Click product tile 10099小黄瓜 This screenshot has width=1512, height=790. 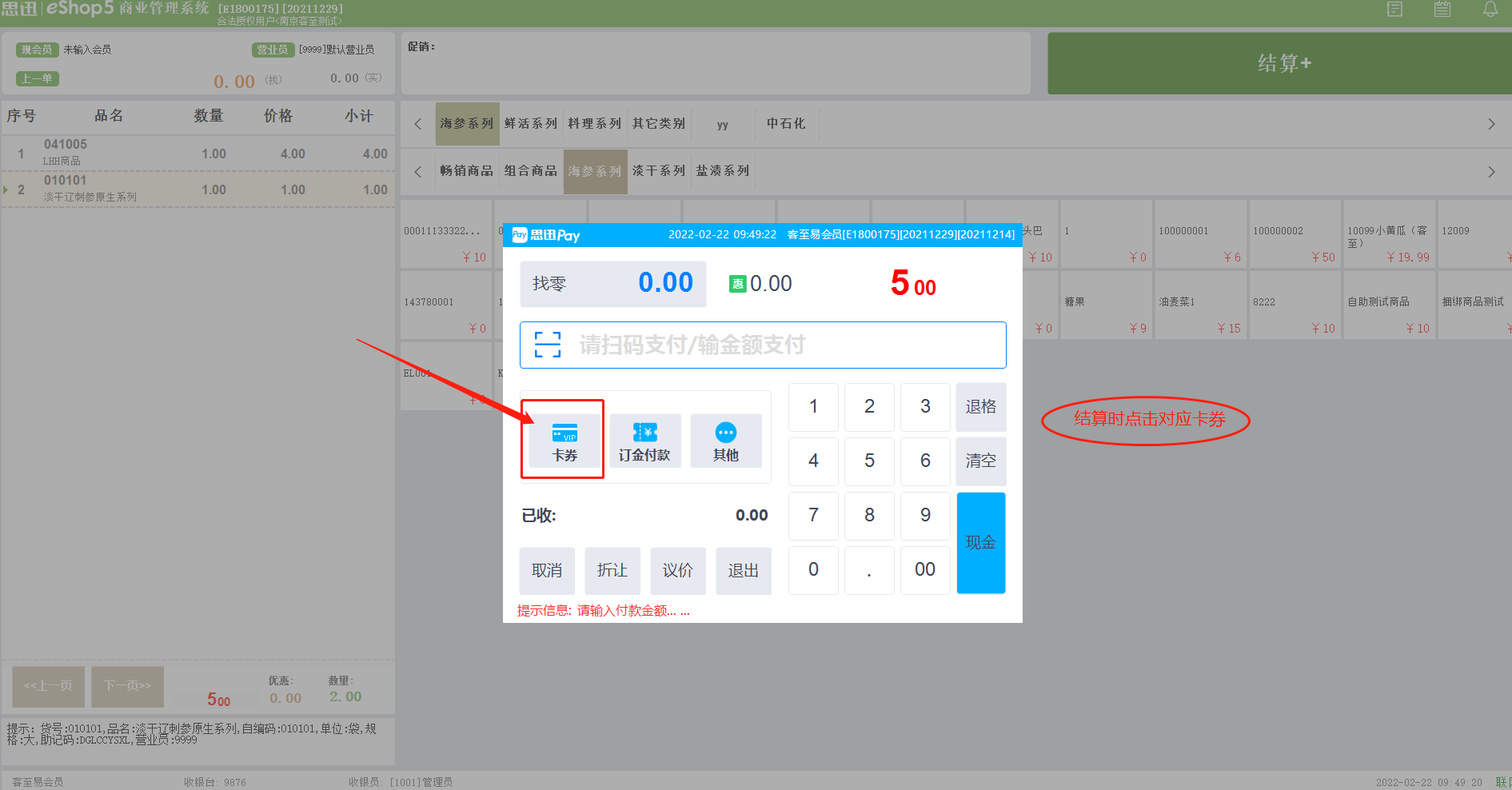click(x=1389, y=233)
